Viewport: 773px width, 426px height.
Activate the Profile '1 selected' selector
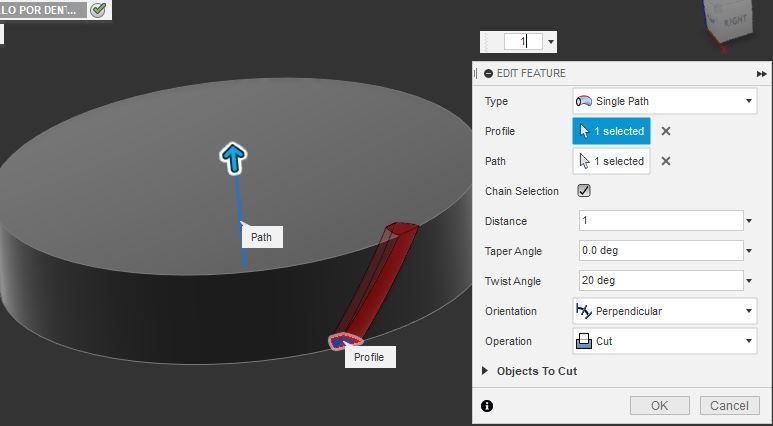pyautogui.click(x=611, y=131)
